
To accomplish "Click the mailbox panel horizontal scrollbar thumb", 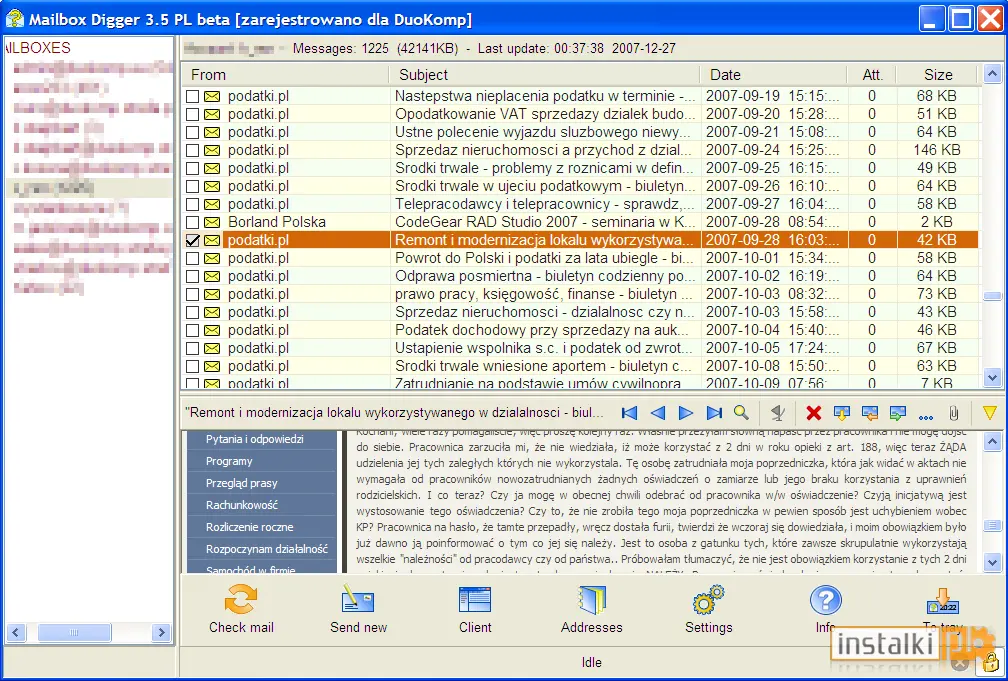I will tap(74, 633).
